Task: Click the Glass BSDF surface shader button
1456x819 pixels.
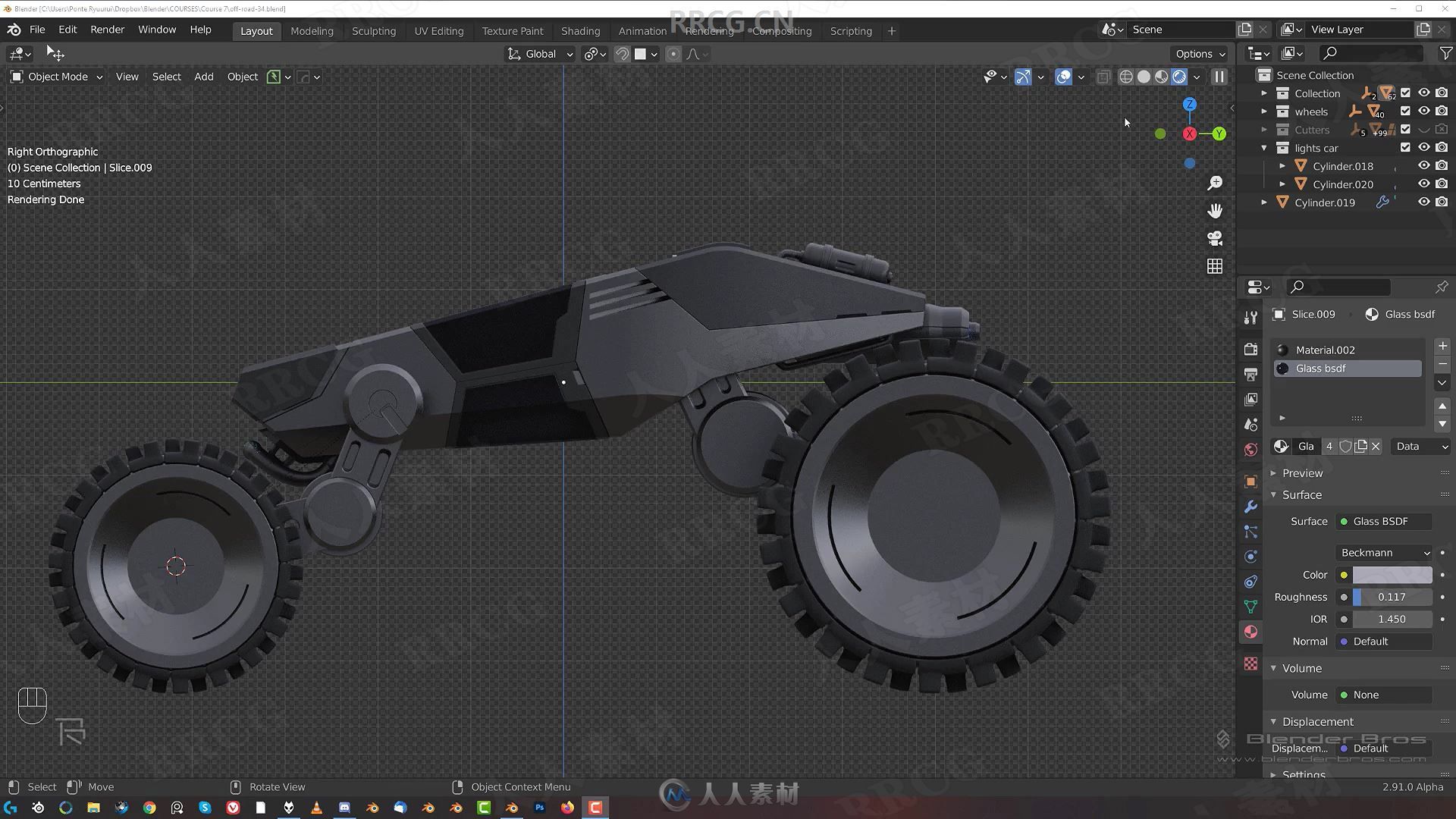Action: (1385, 522)
